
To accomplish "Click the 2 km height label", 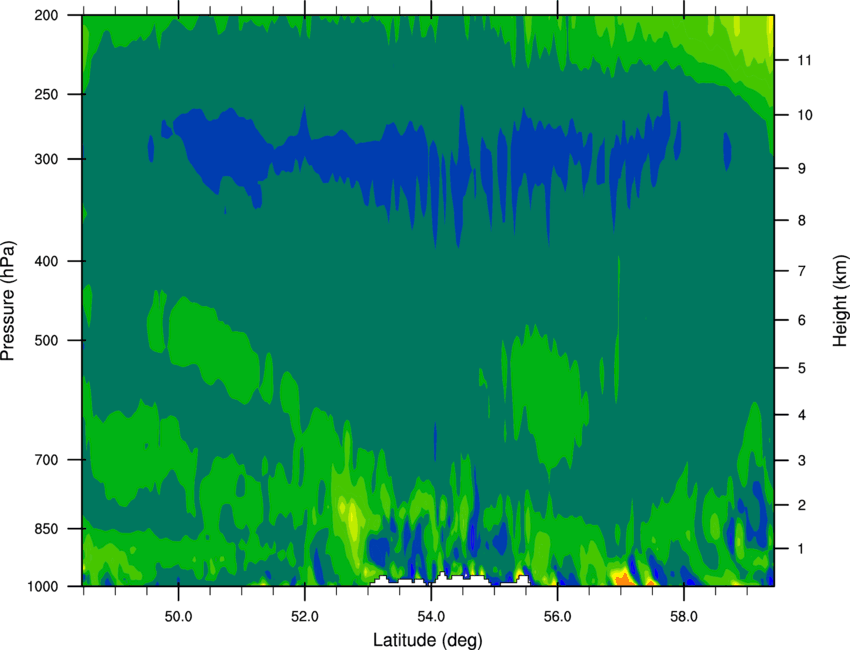I will tap(802, 505).
